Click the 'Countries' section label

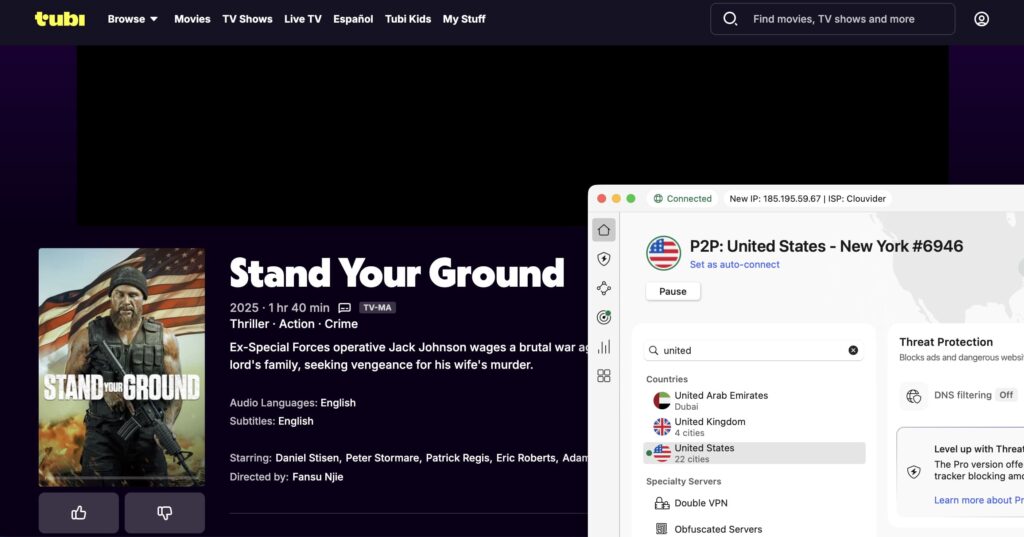(667, 379)
